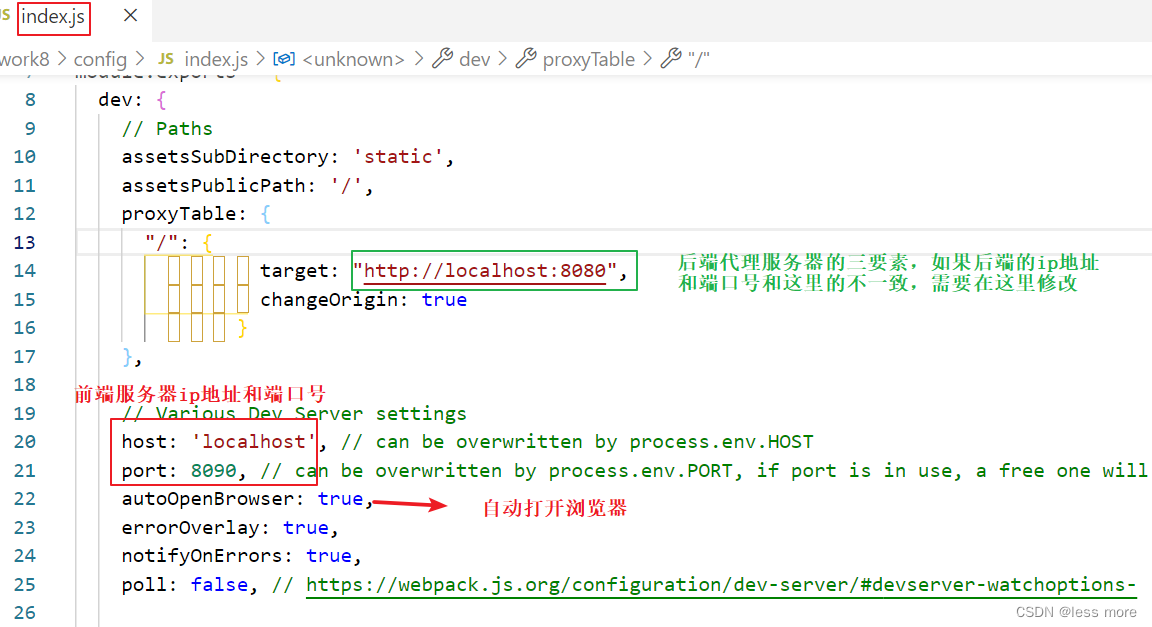1152x627 pixels.
Task: Click the port value 8090
Action: (x=214, y=471)
